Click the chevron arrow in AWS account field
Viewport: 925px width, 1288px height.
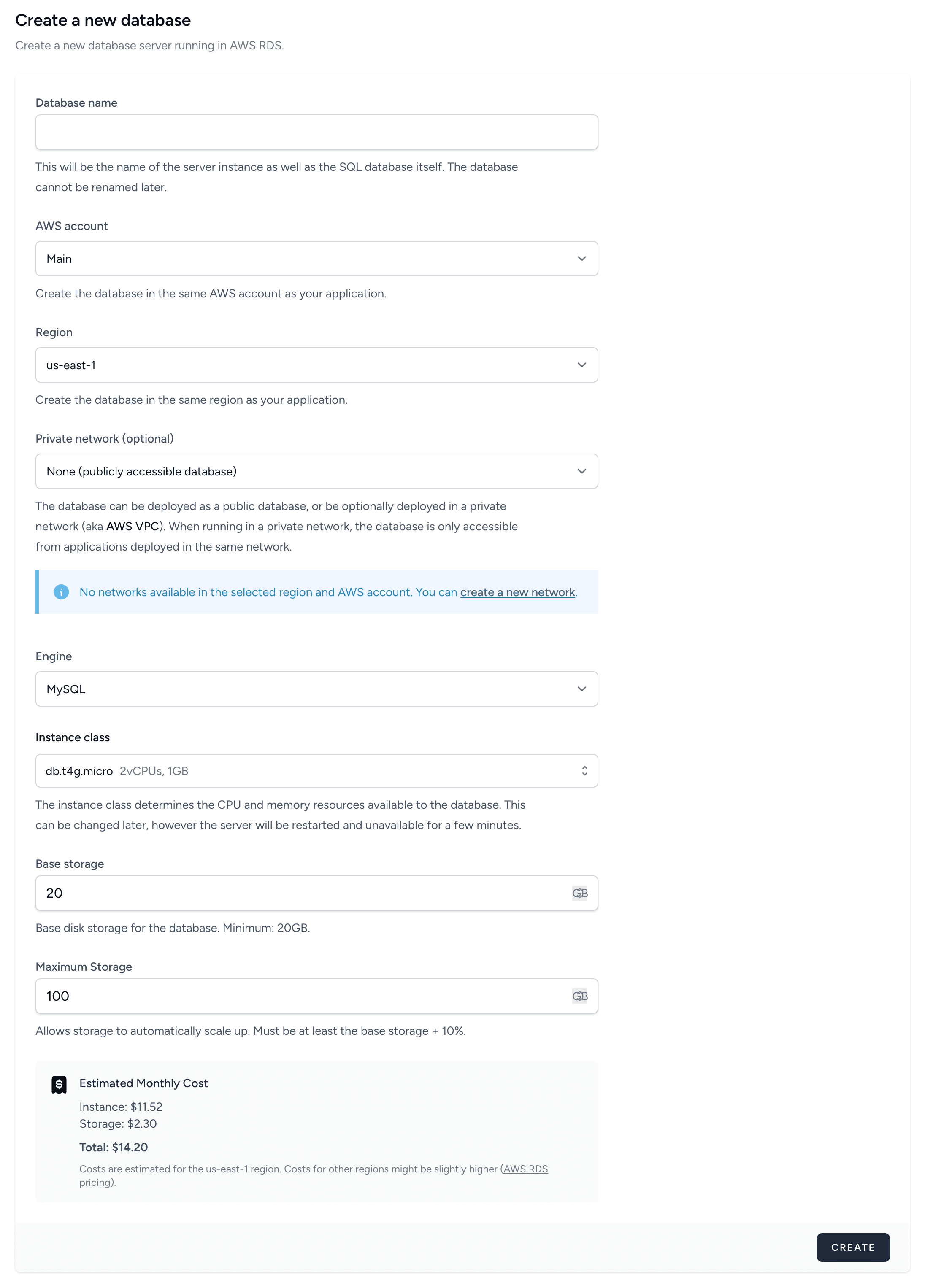tap(581, 259)
